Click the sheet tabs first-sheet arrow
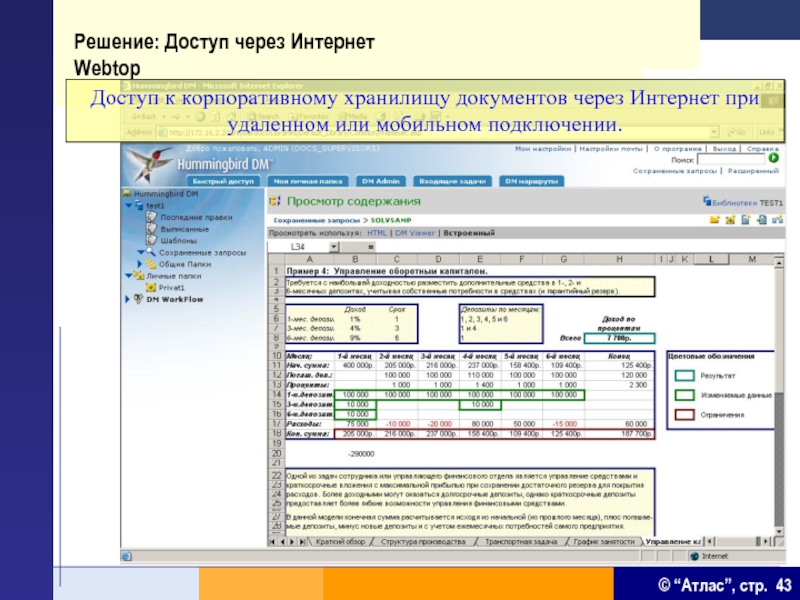 pos(272,542)
